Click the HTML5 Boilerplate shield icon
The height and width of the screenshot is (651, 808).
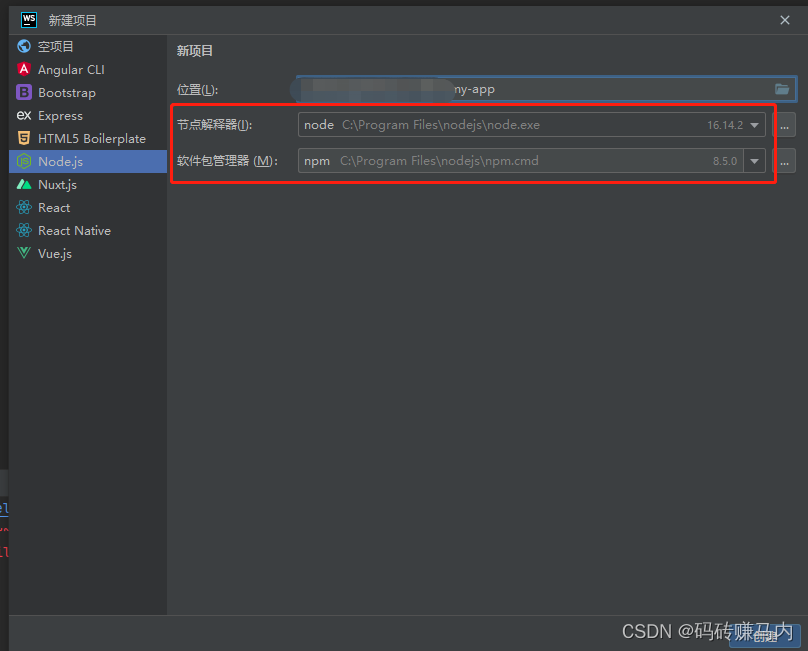[x=24, y=138]
